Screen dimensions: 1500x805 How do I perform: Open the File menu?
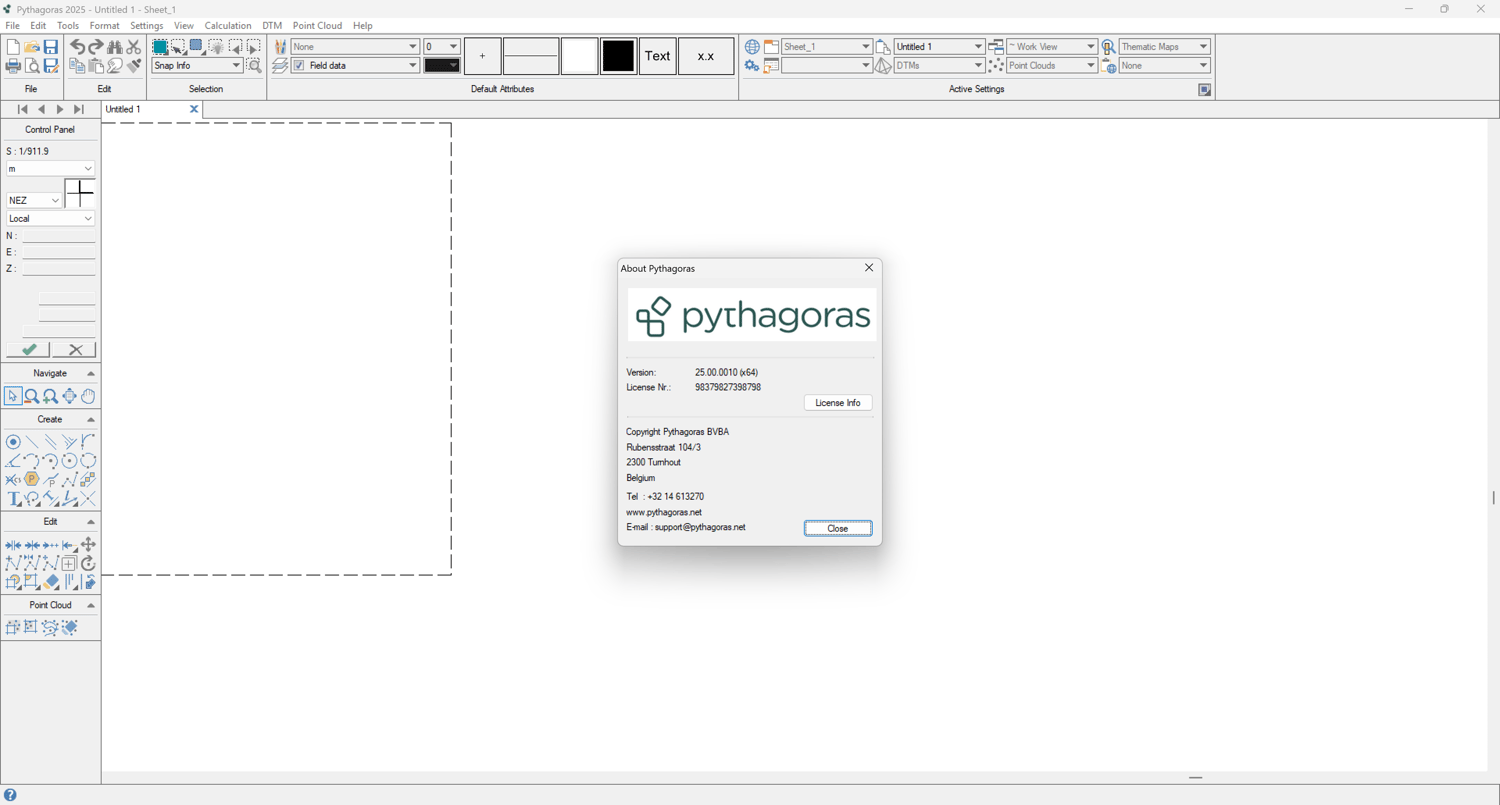tap(13, 26)
